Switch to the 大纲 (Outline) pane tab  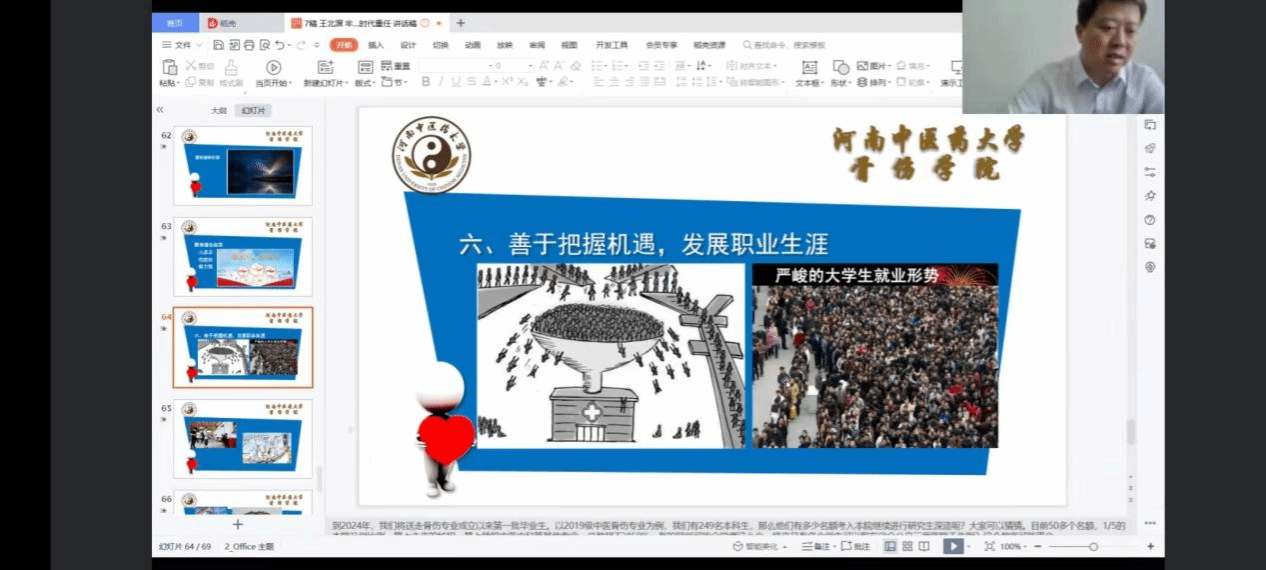(218, 111)
